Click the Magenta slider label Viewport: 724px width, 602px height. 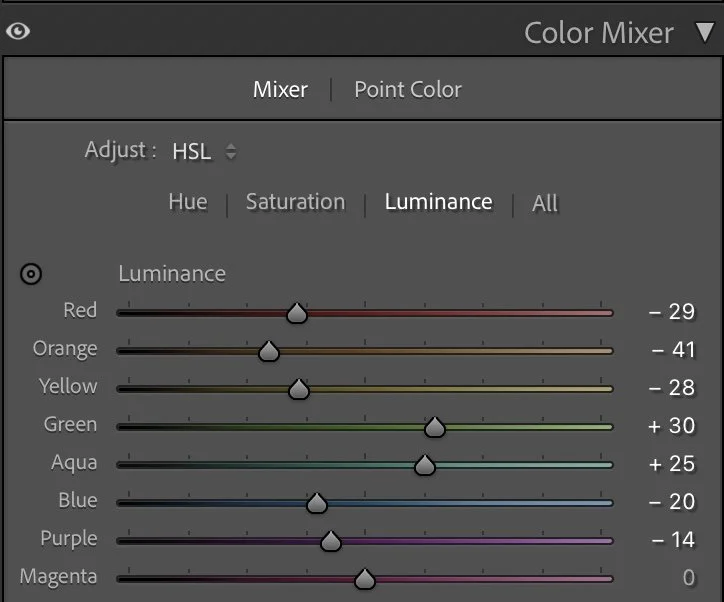(x=59, y=577)
